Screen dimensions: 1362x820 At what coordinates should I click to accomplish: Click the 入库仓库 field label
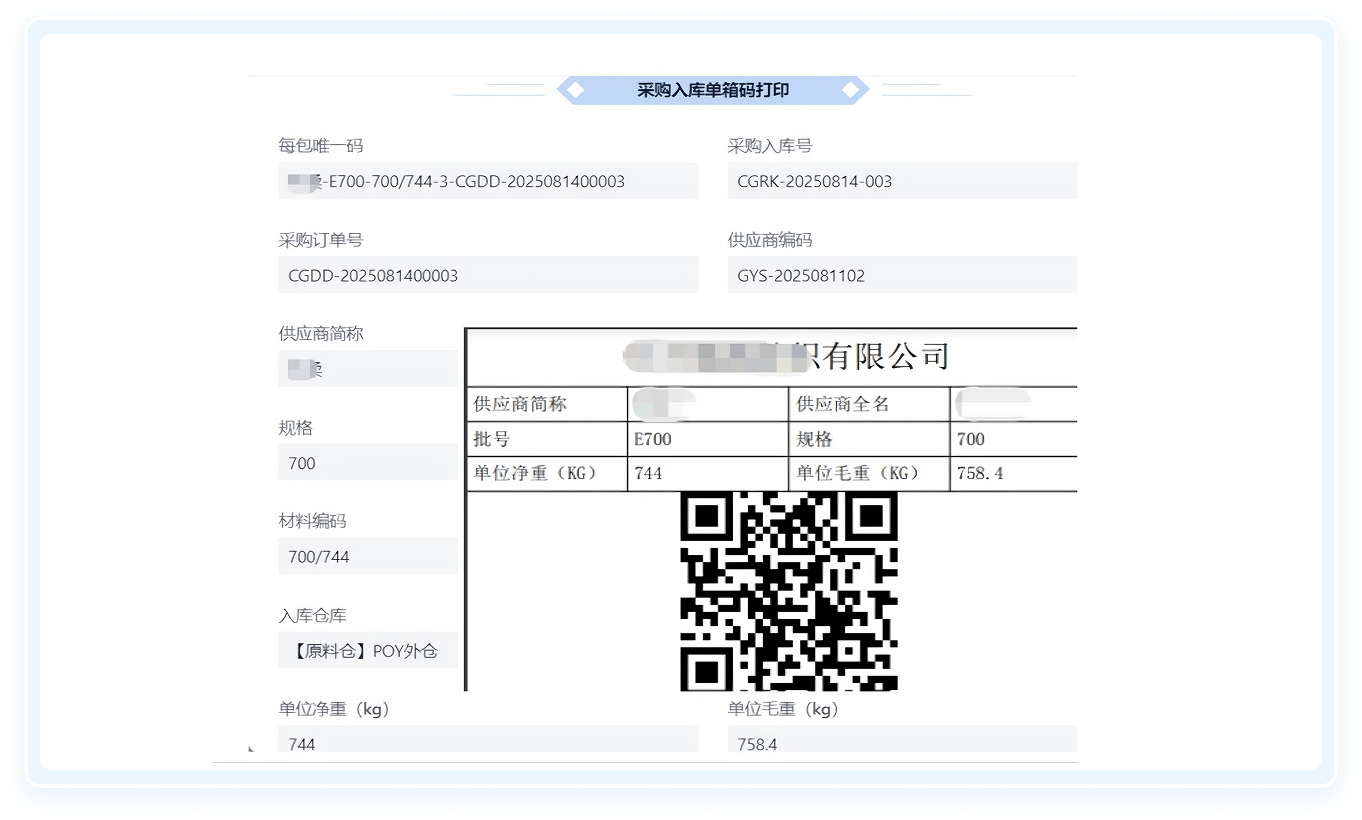[x=312, y=616]
